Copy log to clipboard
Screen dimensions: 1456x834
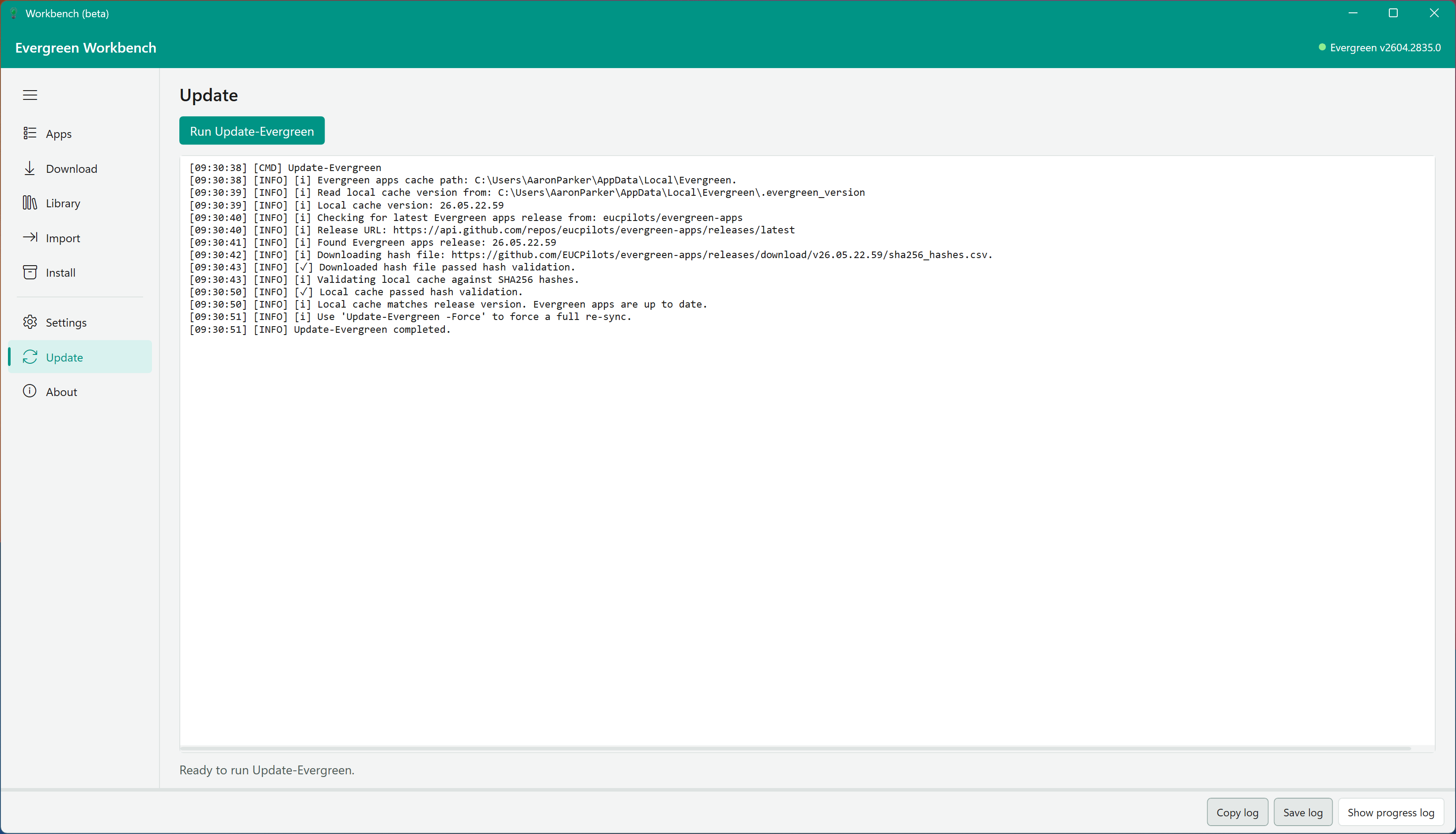click(x=1237, y=812)
